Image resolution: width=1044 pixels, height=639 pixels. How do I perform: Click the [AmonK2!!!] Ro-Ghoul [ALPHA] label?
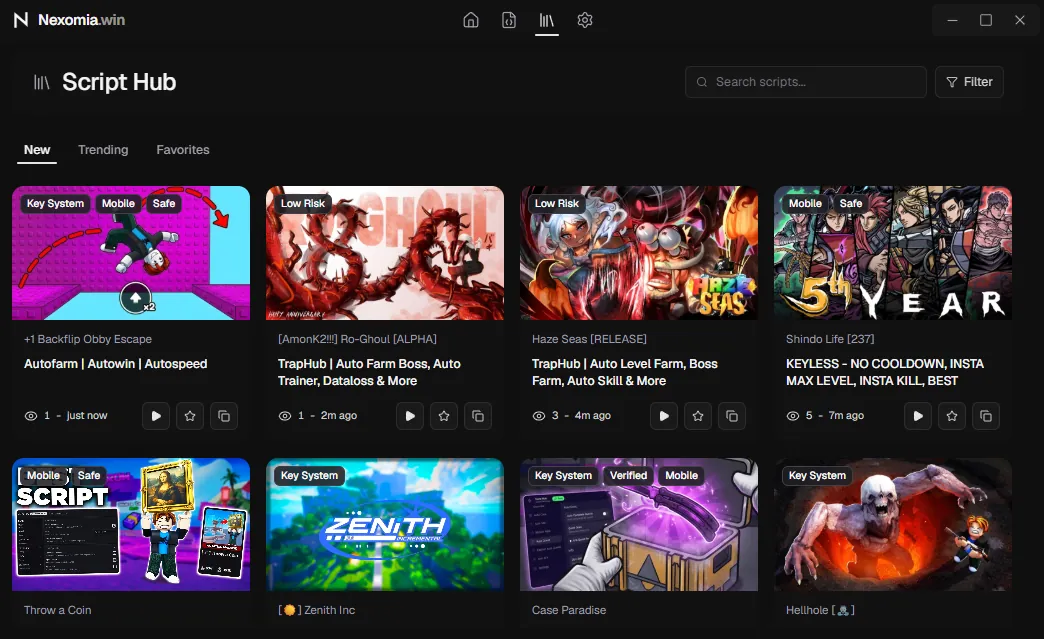point(358,339)
